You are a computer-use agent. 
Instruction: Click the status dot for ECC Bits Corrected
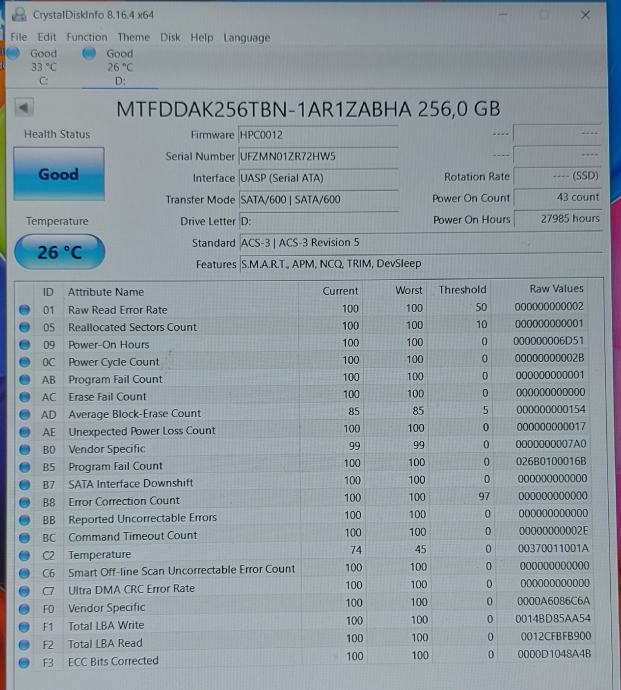(x=25, y=662)
